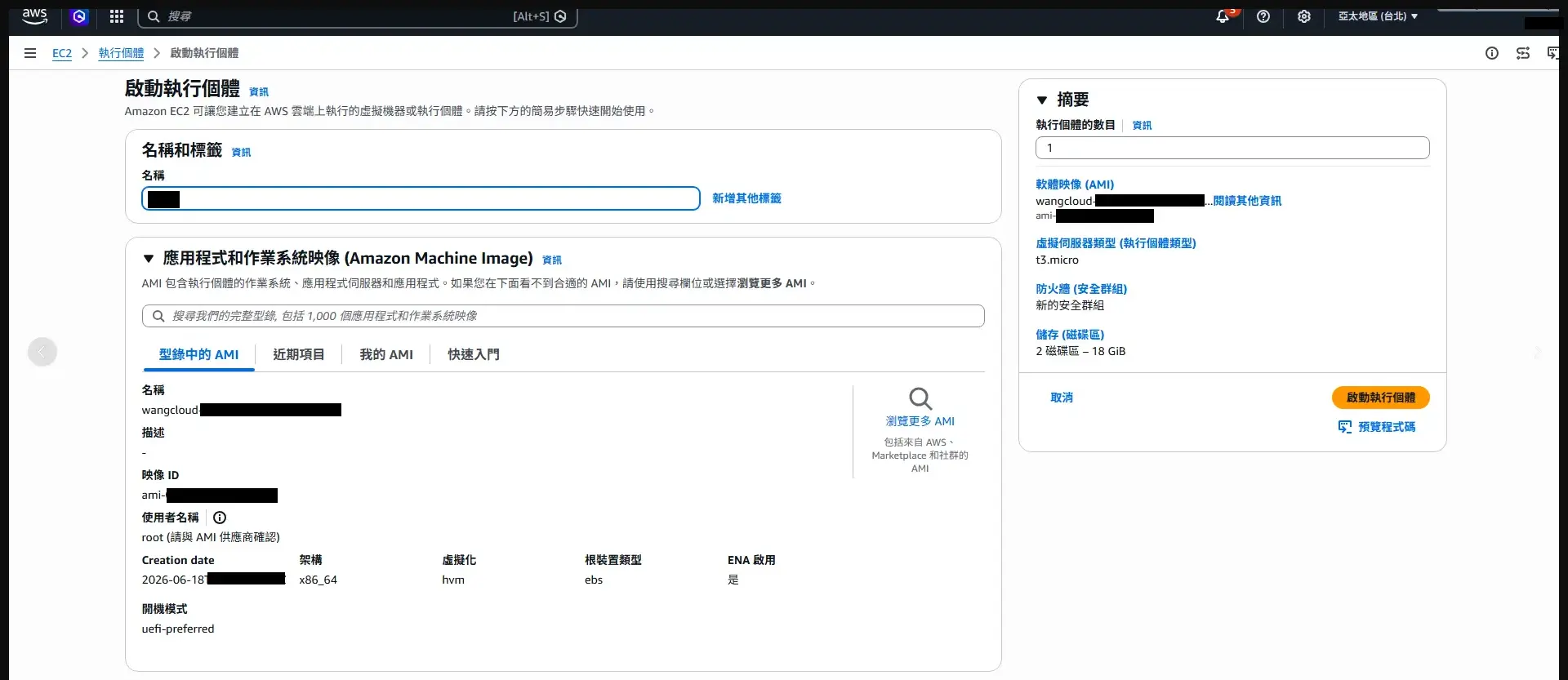Open the settings gear icon
The height and width of the screenshot is (680, 1568).
point(1304,16)
